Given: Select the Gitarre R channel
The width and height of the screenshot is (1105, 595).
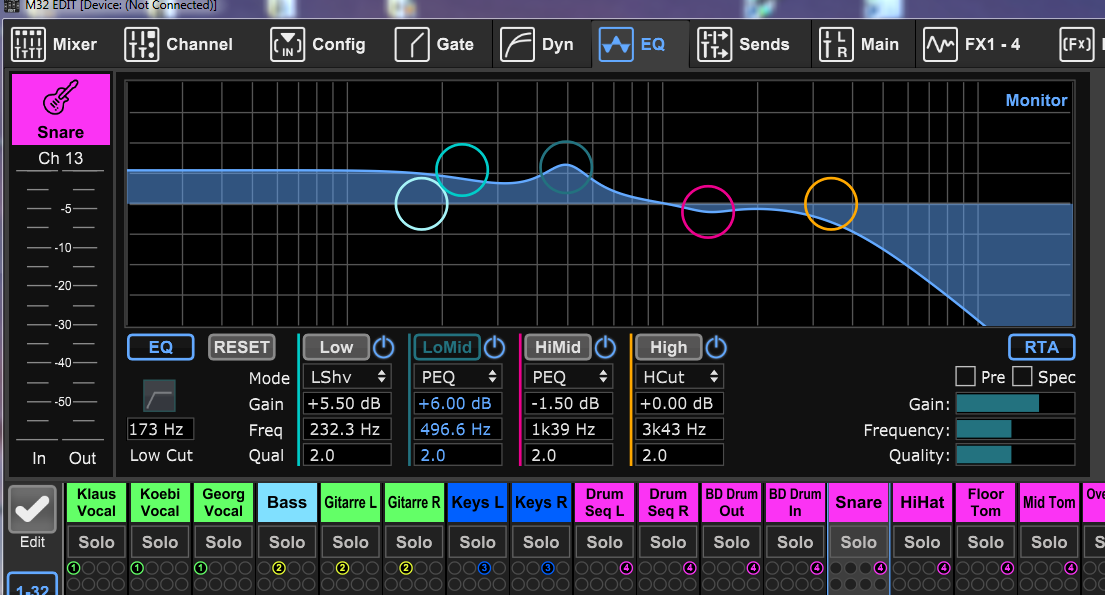Looking at the screenshot, I should [414, 503].
